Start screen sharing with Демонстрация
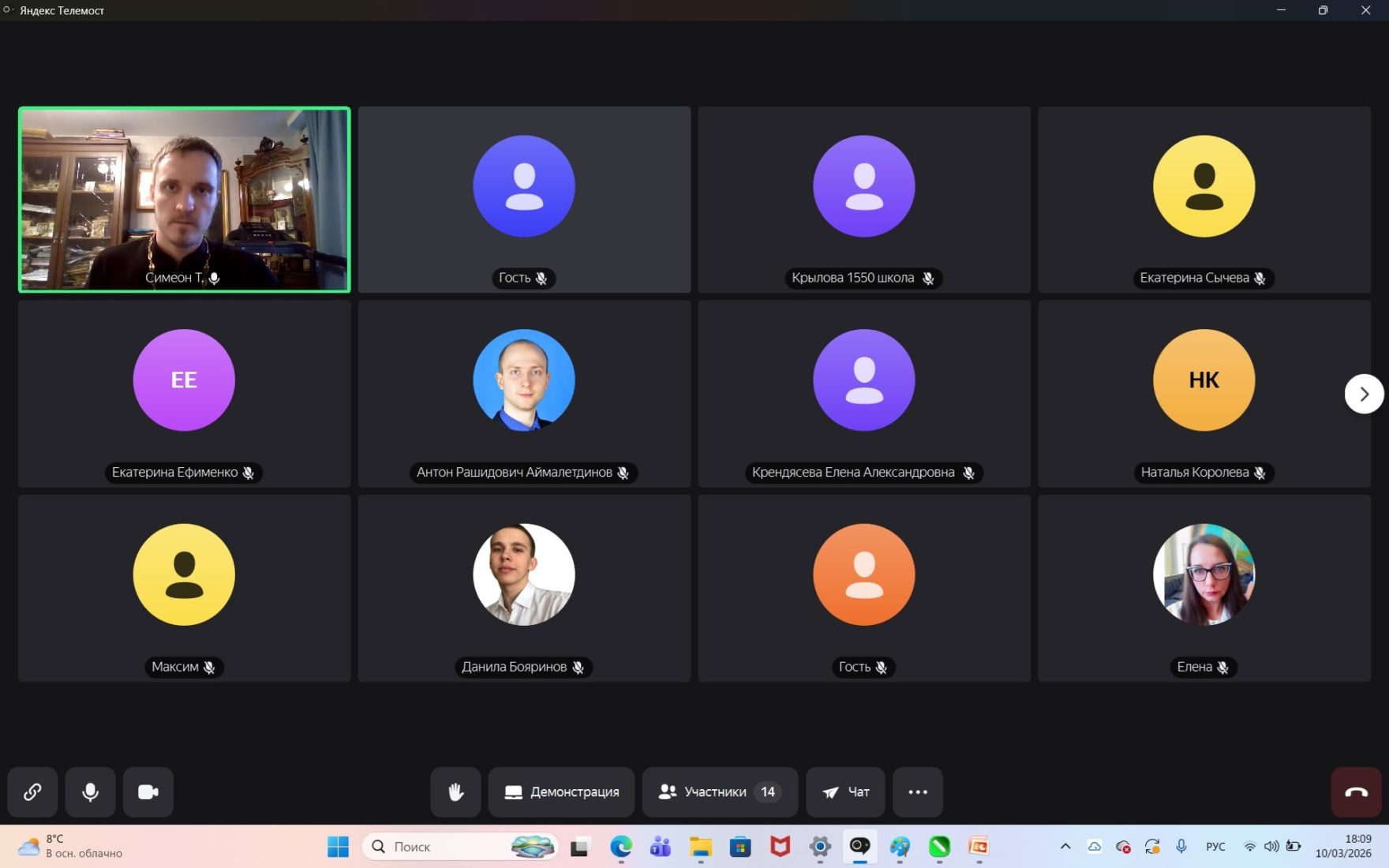This screenshot has width=1389, height=868. [x=561, y=791]
